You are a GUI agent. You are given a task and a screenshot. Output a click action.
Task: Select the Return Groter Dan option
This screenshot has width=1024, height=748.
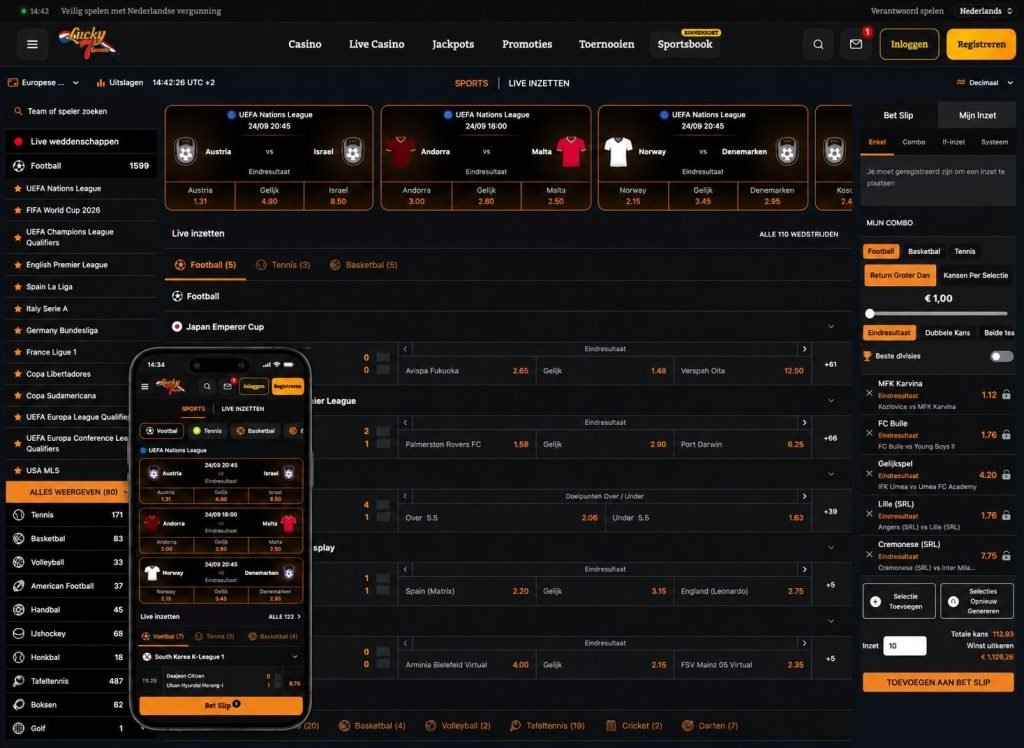[x=899, y=276]
